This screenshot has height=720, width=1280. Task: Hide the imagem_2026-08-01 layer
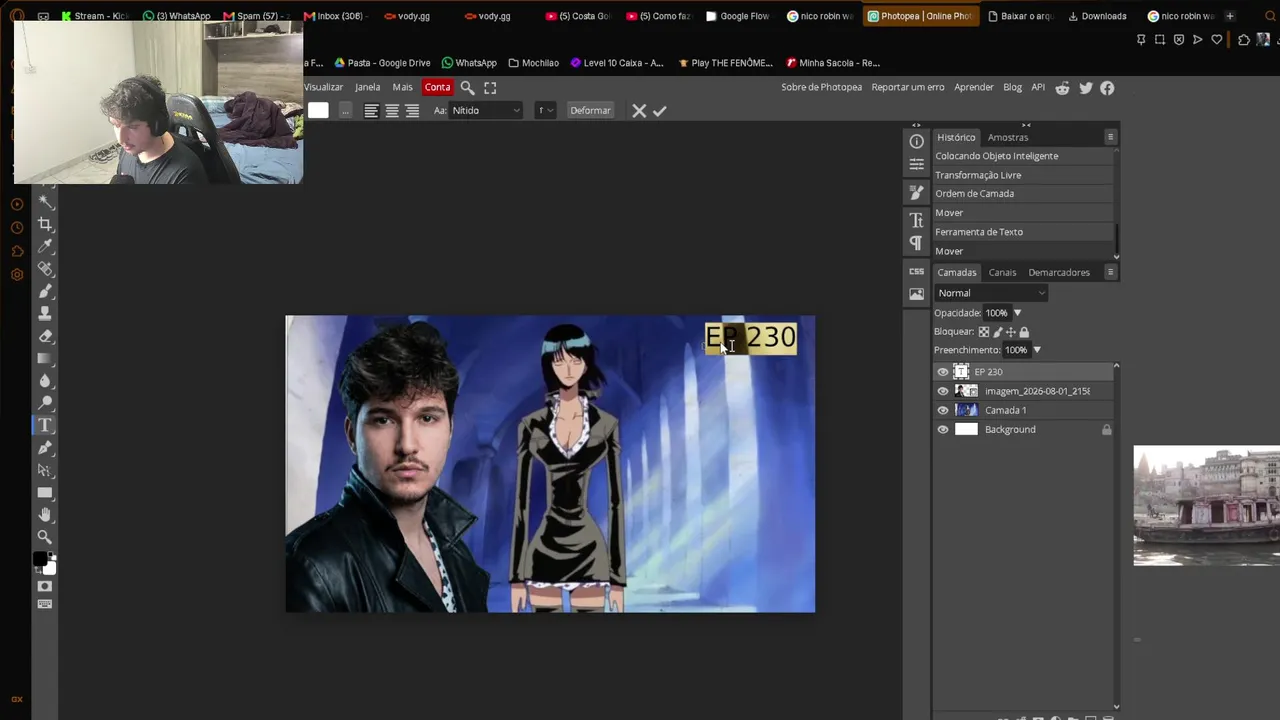coord(942,391)
